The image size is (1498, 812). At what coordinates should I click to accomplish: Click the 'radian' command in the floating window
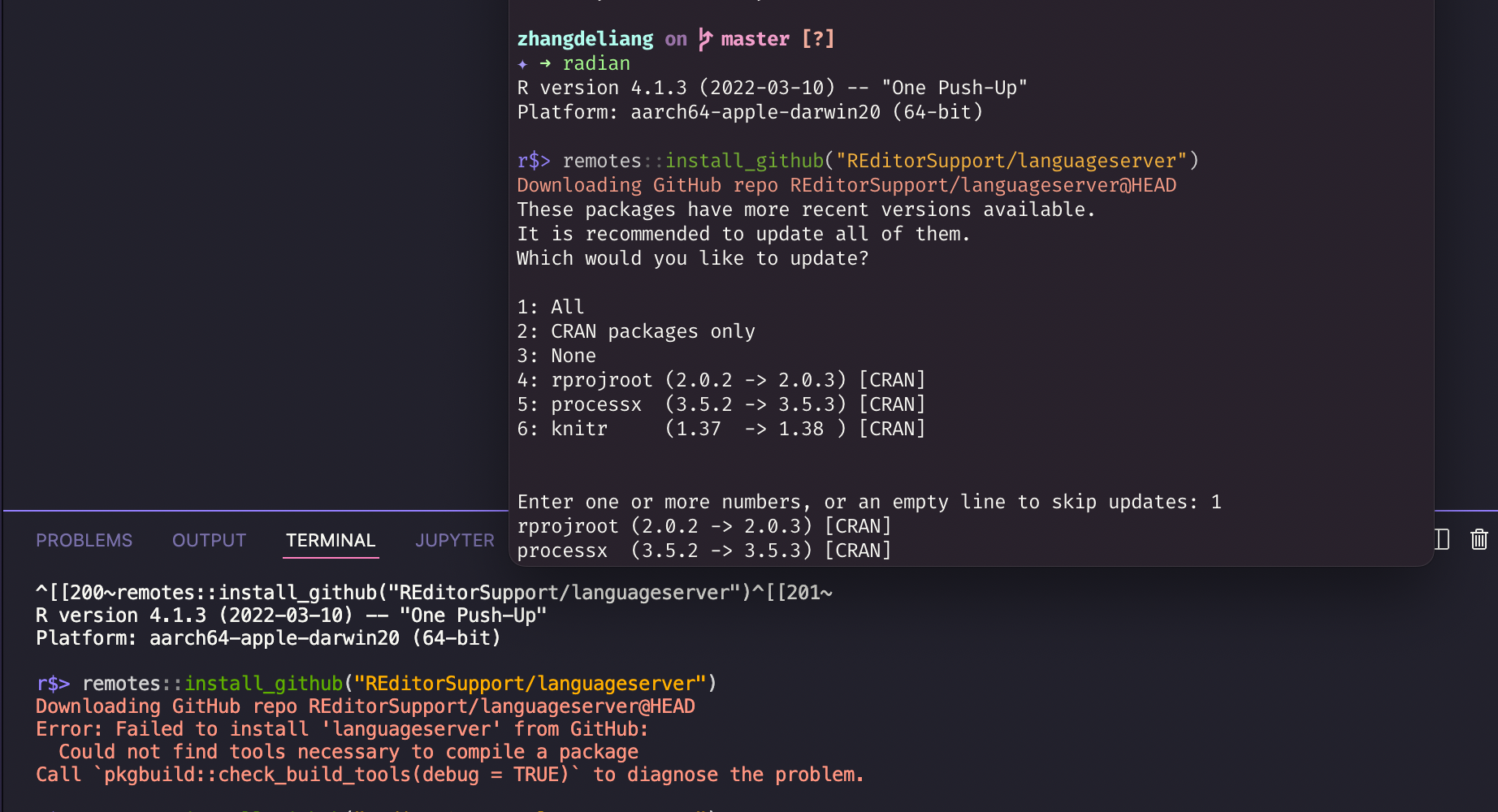[x=596, y=63]
